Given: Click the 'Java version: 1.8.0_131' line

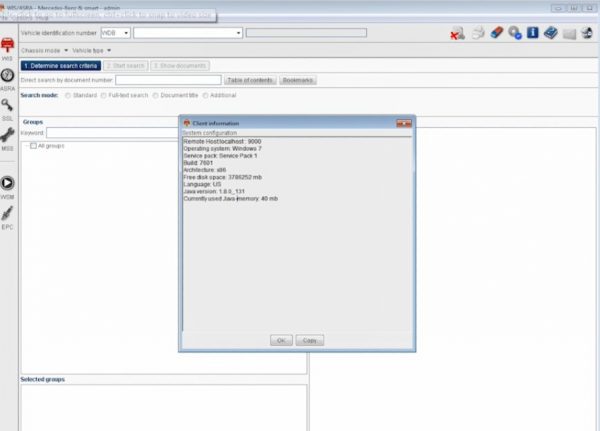Looking at the screenshot, I should click(214, 191).
